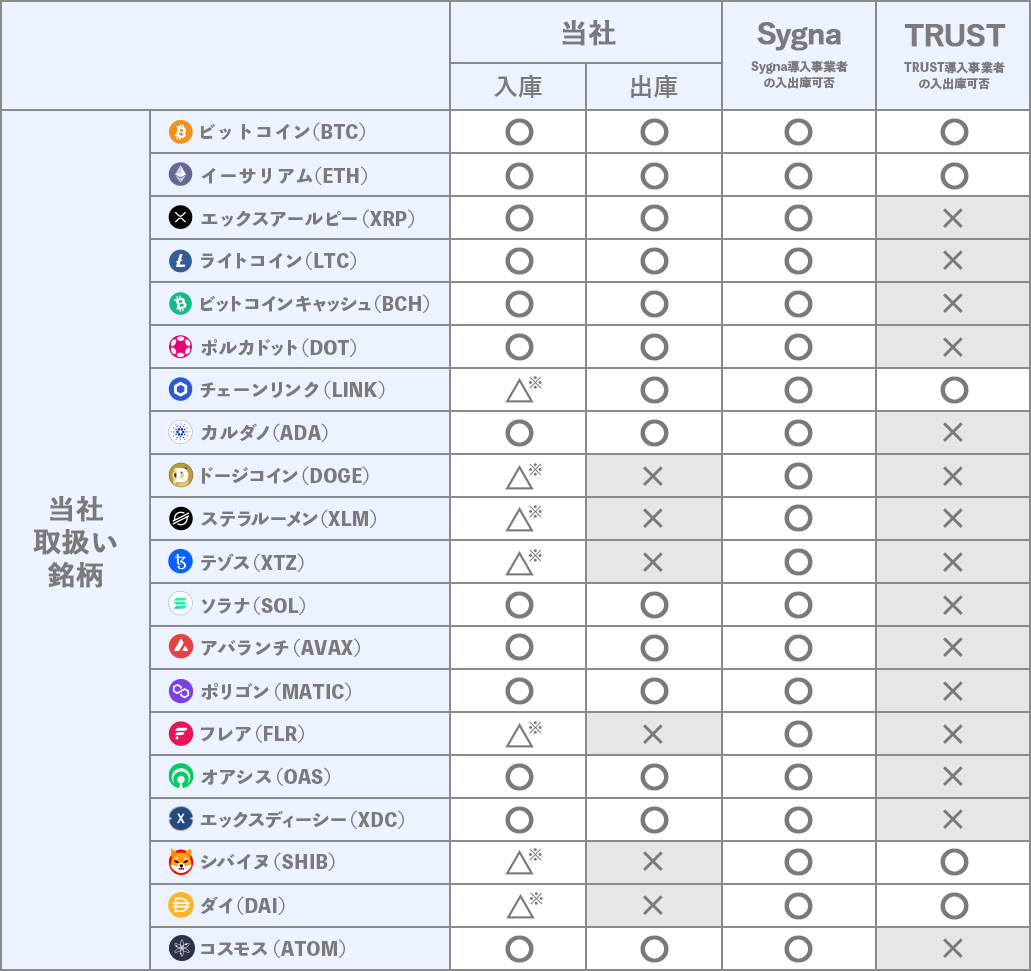Click the Polkadot (DOT) pink icon
The width and height of the screenshot is (1031, 971).
[x=180, y=346]
